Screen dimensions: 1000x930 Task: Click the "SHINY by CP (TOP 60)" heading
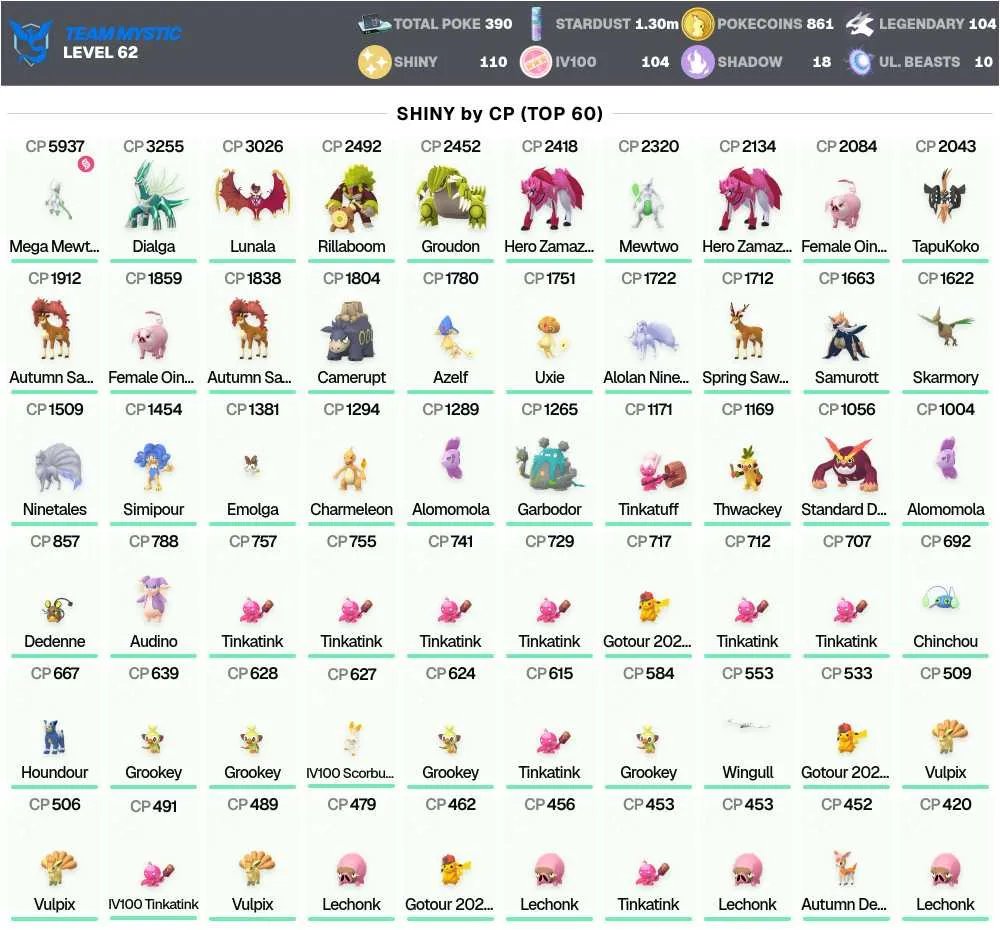tap(500, 114)
